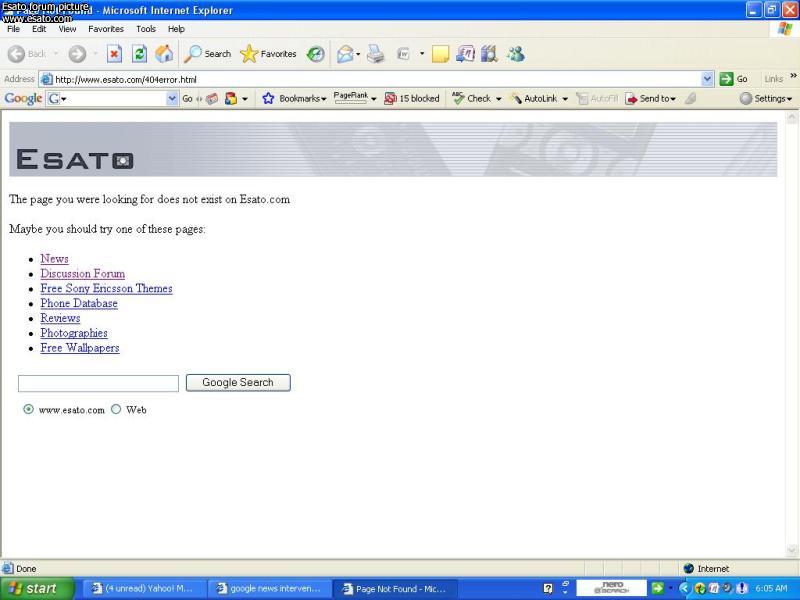Open the Help menu
The image size is (800, 600).
coord(176,29)
